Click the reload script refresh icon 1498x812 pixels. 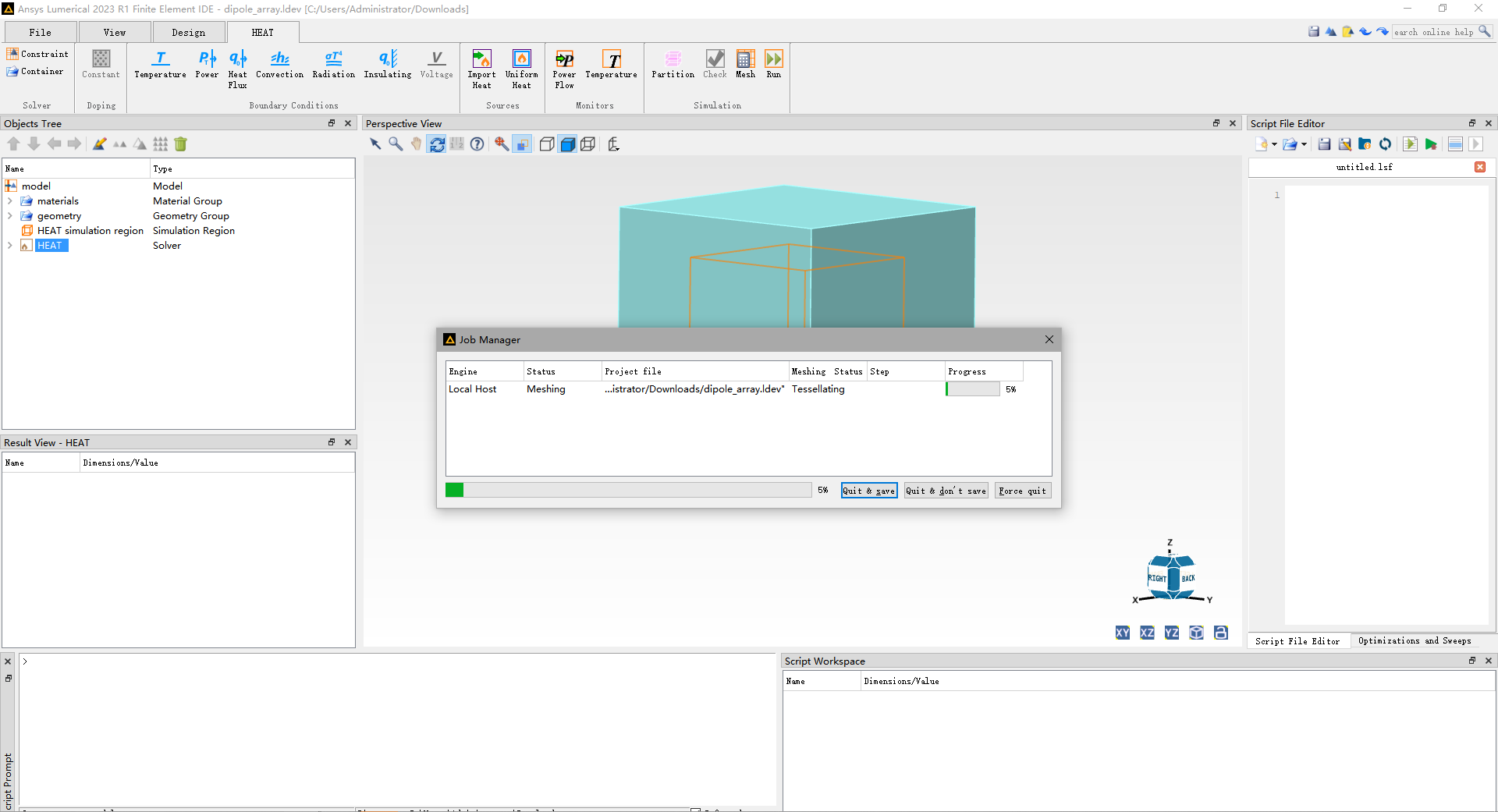pyautogui.click(x=1386, y=144)
